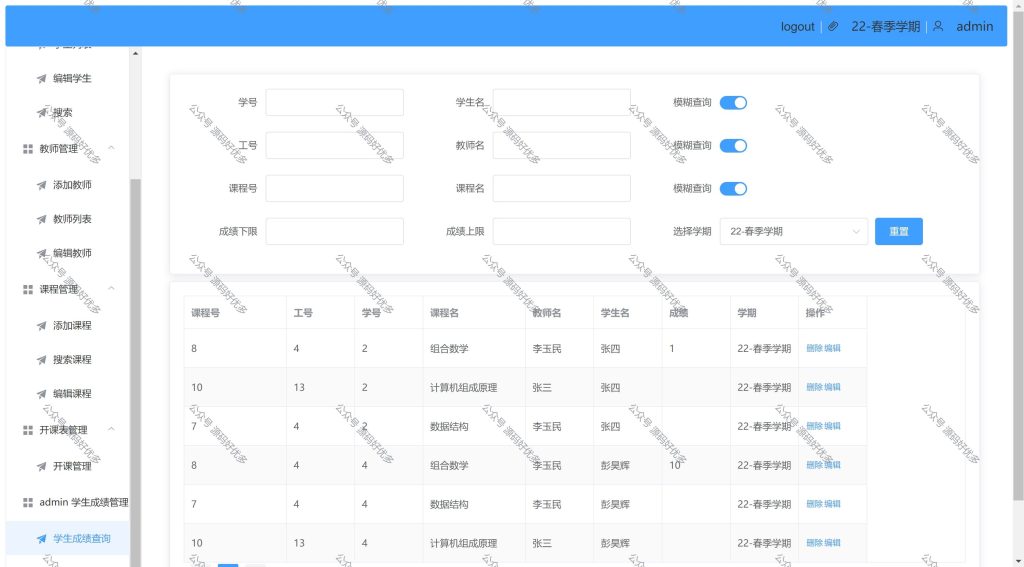Toggle 模糊查询 switch in the 学生名 row
The width and height of the screenshot is (1024, 567).
pyautogui.click(x=733, y=103)
